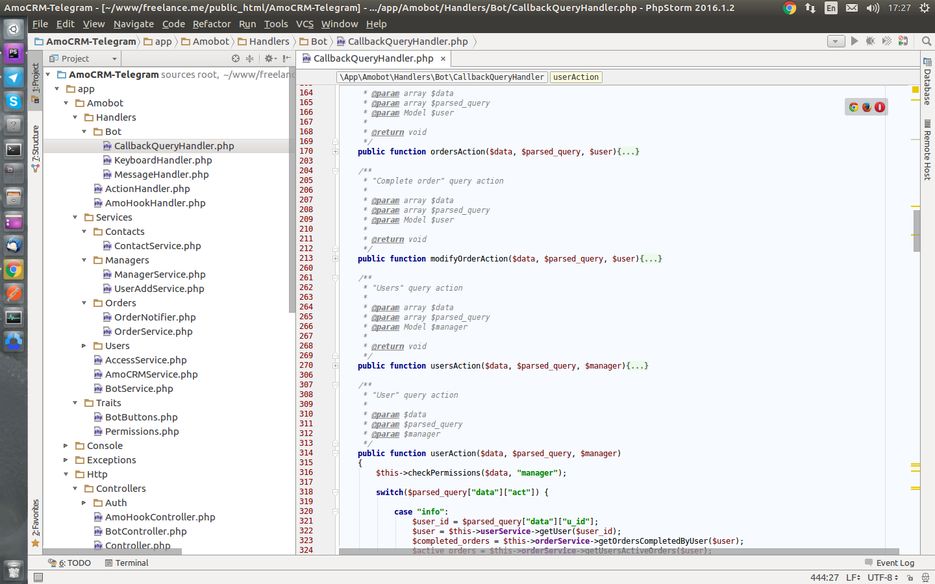Toggle the Terminal tool window

coord(126,563)
